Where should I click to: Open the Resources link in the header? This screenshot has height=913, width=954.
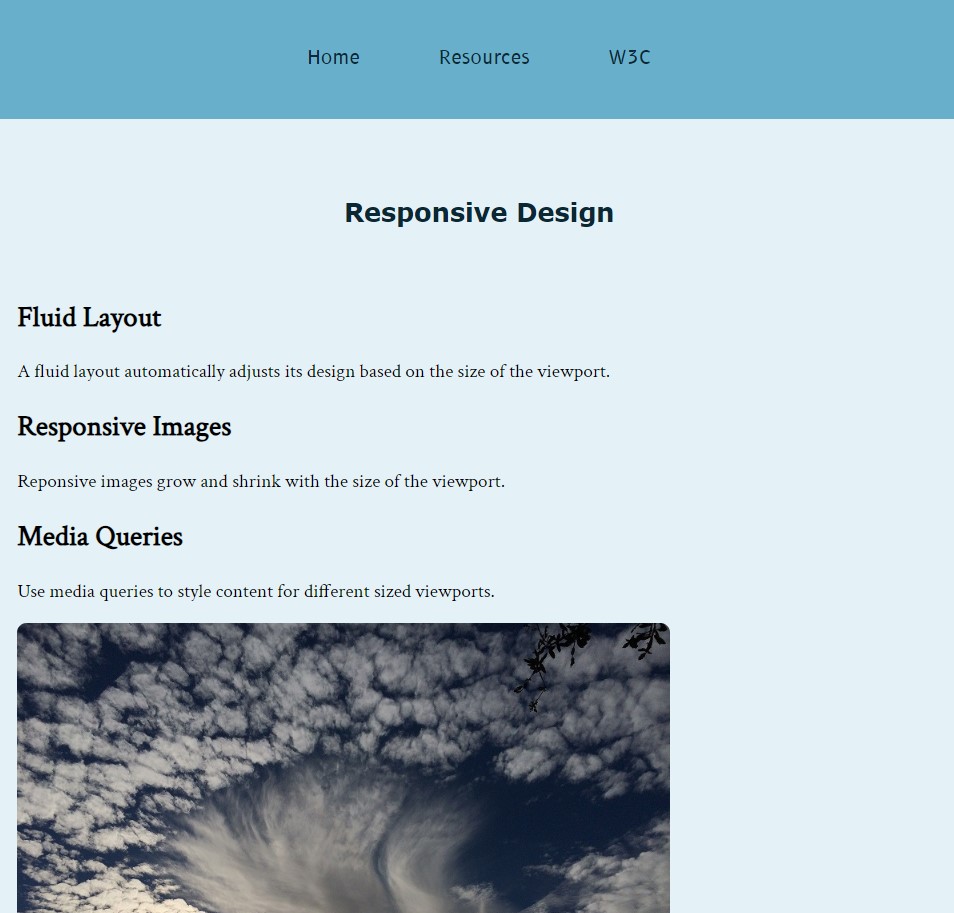point(484,58)
